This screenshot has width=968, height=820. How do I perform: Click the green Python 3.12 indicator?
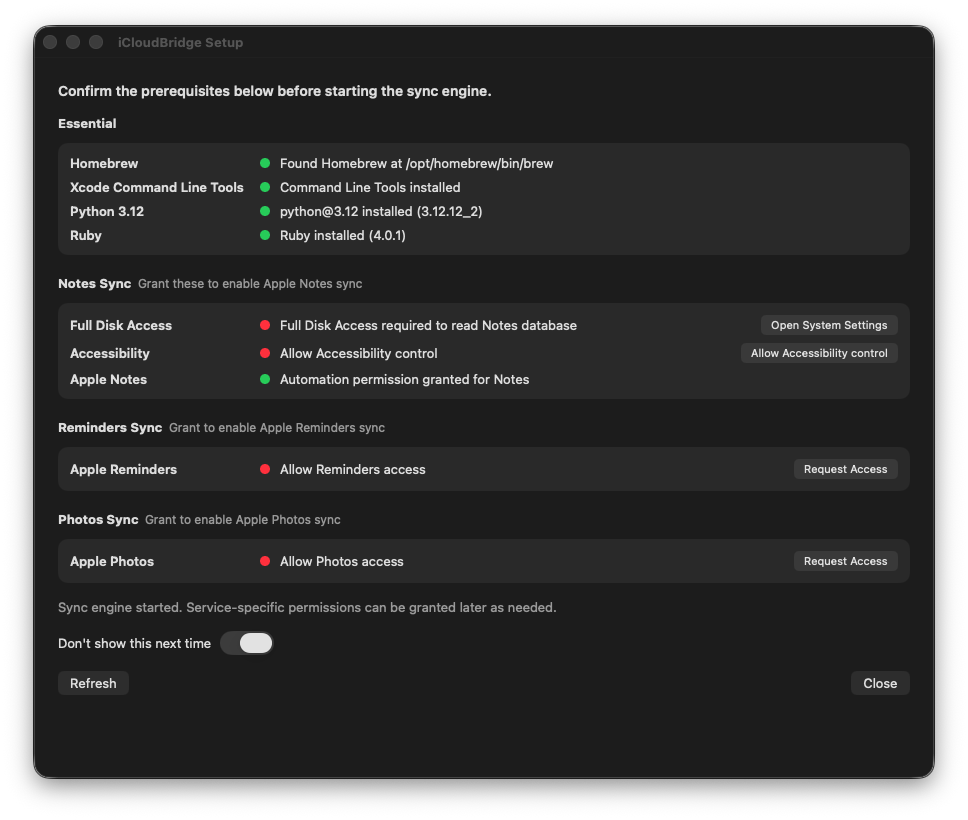(x=264, y=211)
